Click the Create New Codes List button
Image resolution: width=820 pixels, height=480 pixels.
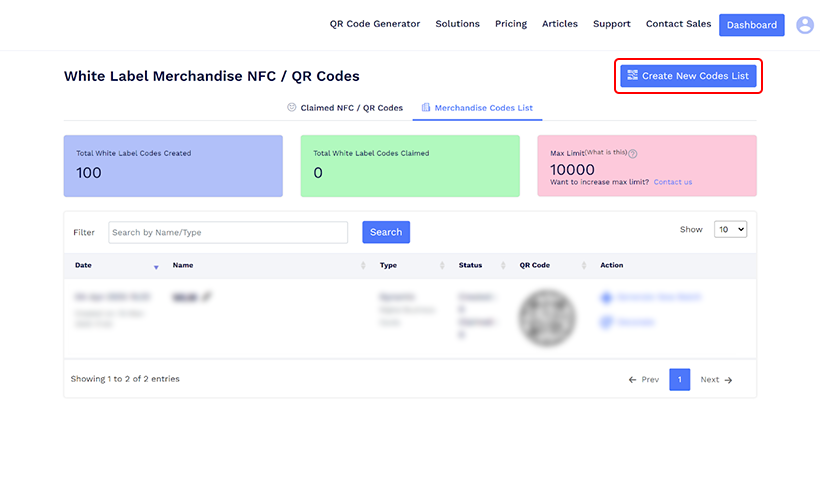[687, 76]
